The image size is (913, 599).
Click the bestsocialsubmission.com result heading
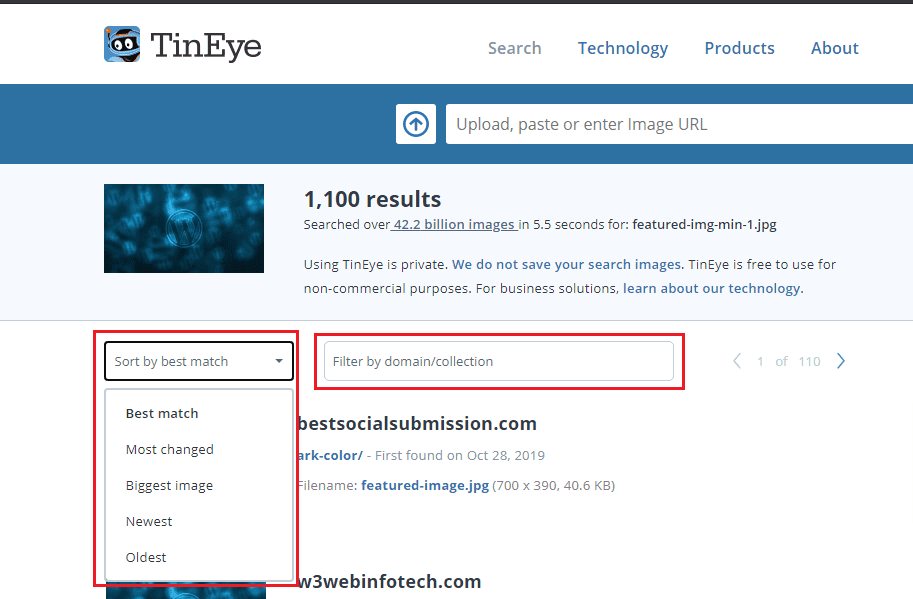417,423
